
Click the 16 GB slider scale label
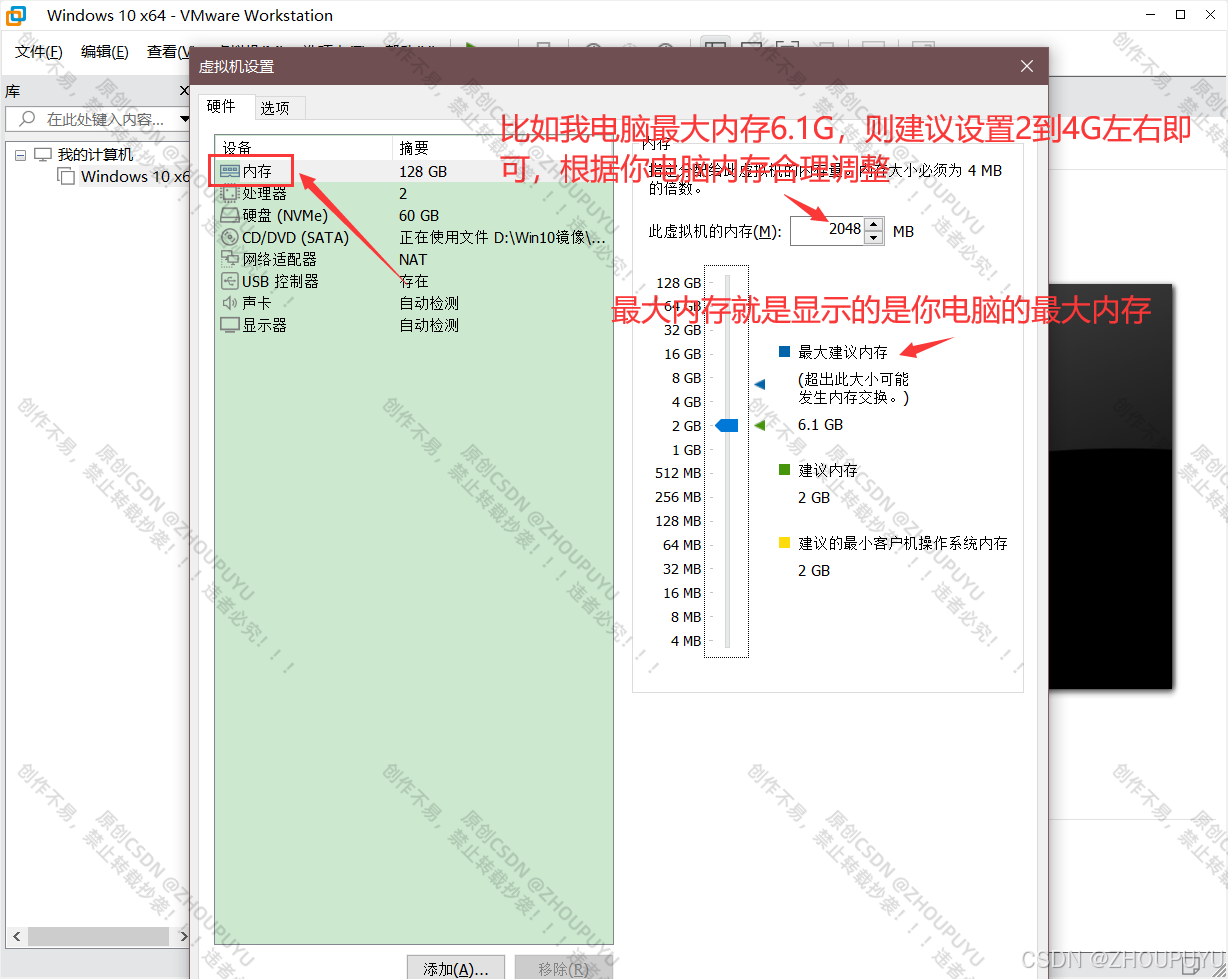coord(683,354)
